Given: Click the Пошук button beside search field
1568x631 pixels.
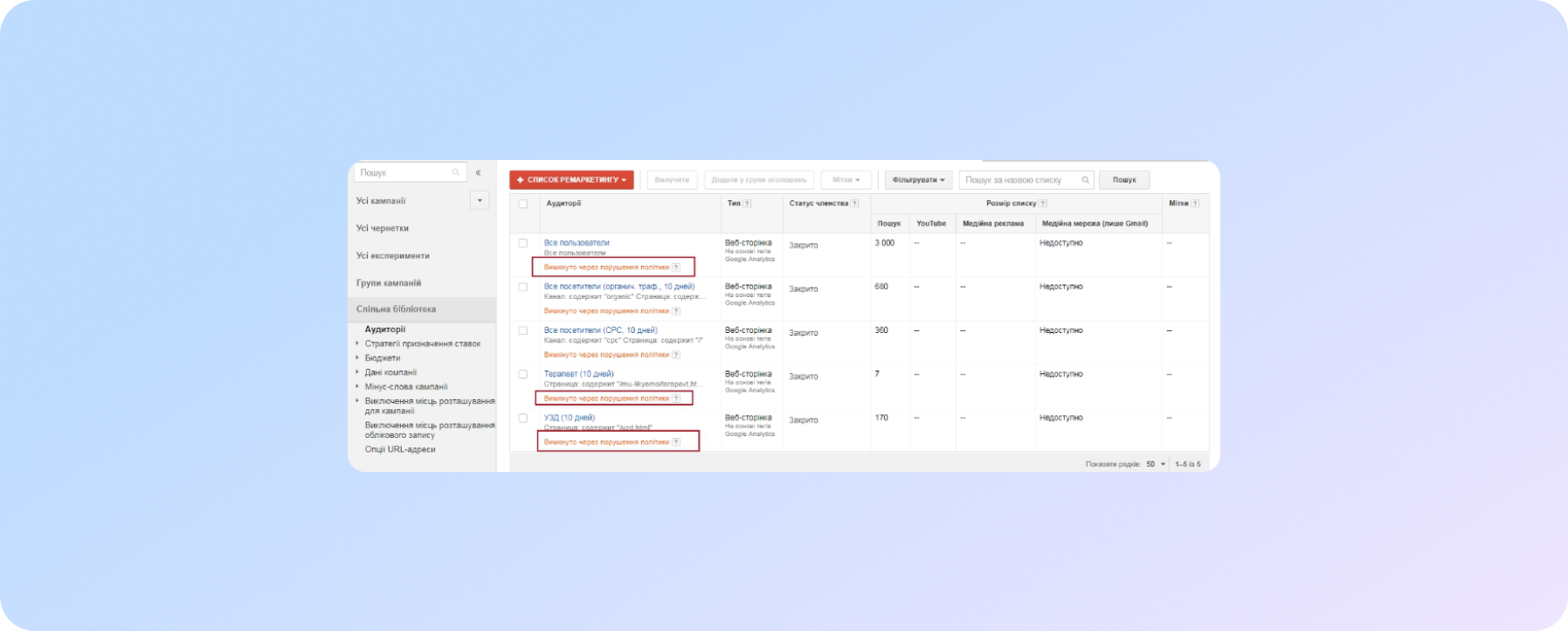Looking at the screenshot, I should click(1124, 180).
